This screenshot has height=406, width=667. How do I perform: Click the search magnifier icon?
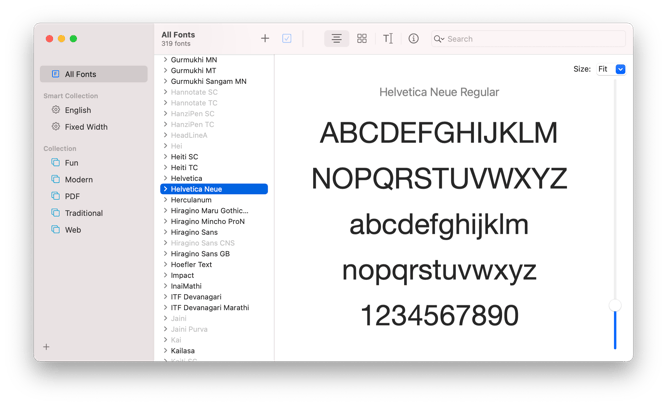tap(438, 39)
